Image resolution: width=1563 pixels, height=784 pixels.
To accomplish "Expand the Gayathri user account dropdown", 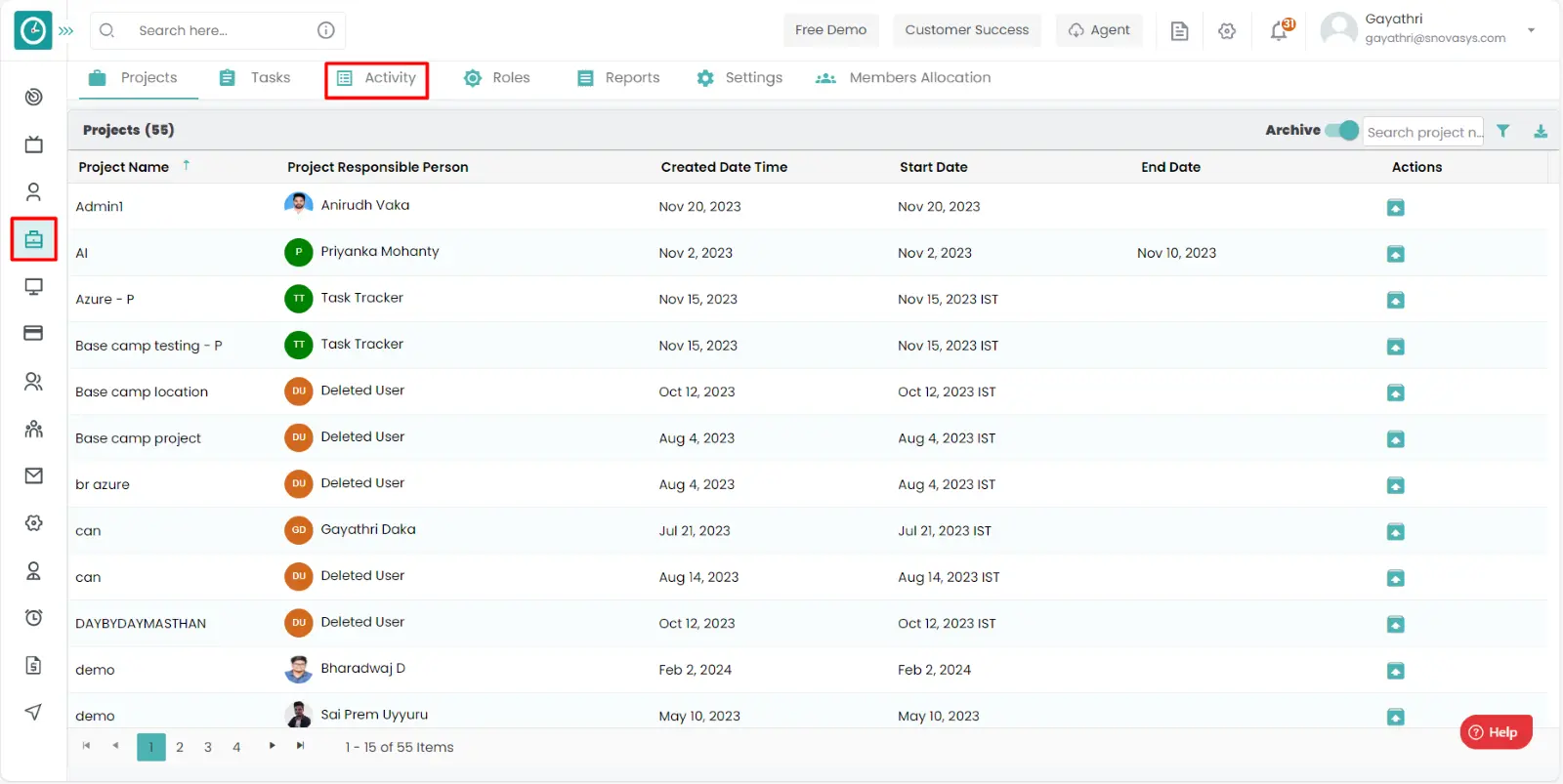I will (x=1531, y=30).
